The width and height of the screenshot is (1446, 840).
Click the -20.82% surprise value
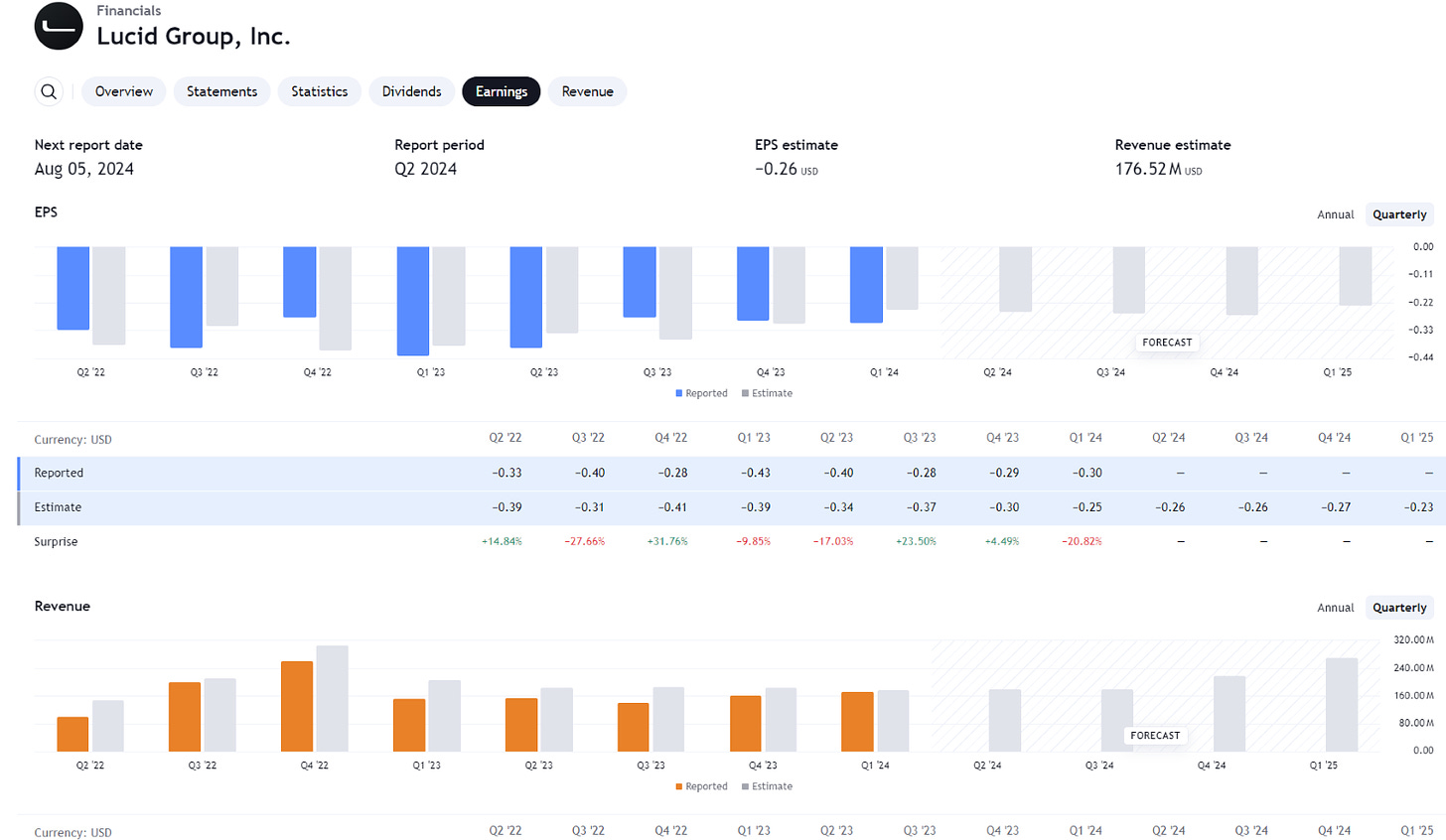(x=1082, y=542)
